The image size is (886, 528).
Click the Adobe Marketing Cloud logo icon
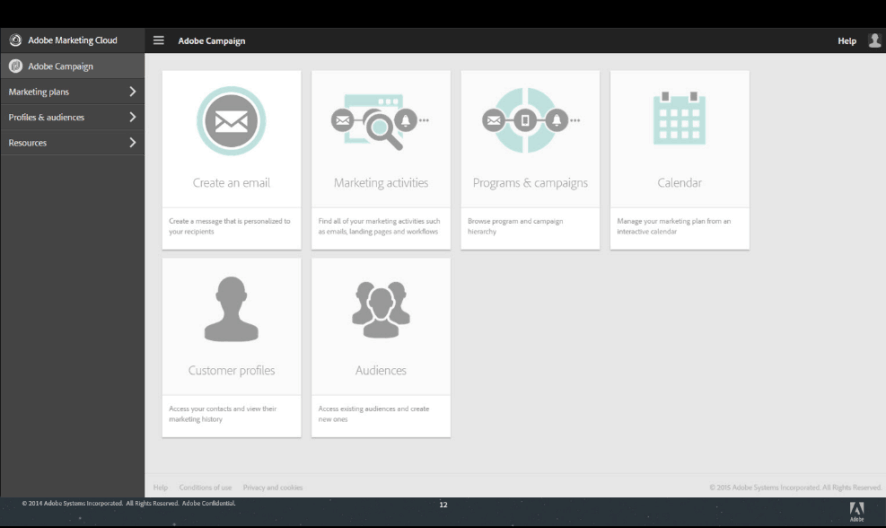pyautogui.click(x=15, y=41)
